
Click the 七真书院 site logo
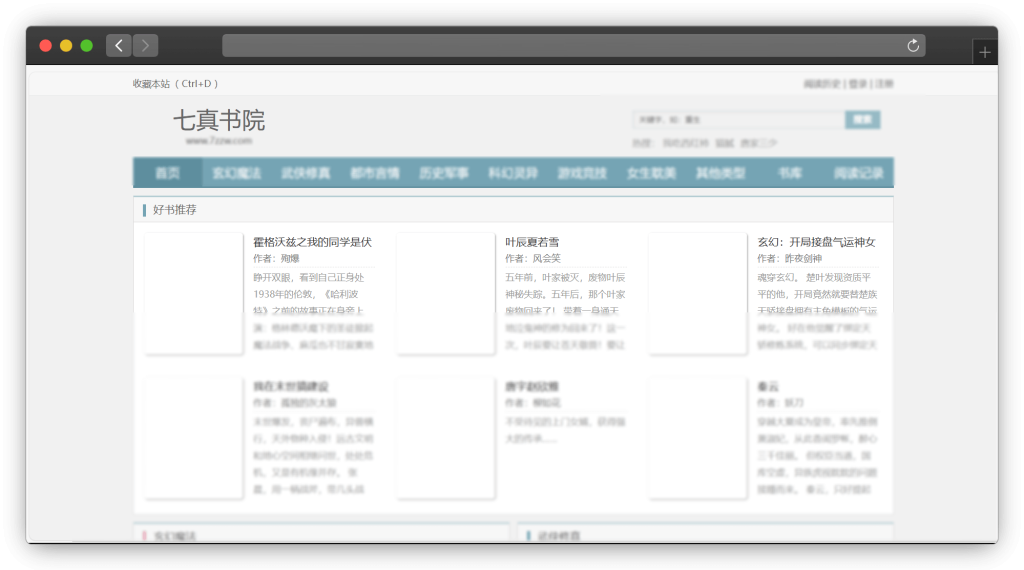coord(219,125)
